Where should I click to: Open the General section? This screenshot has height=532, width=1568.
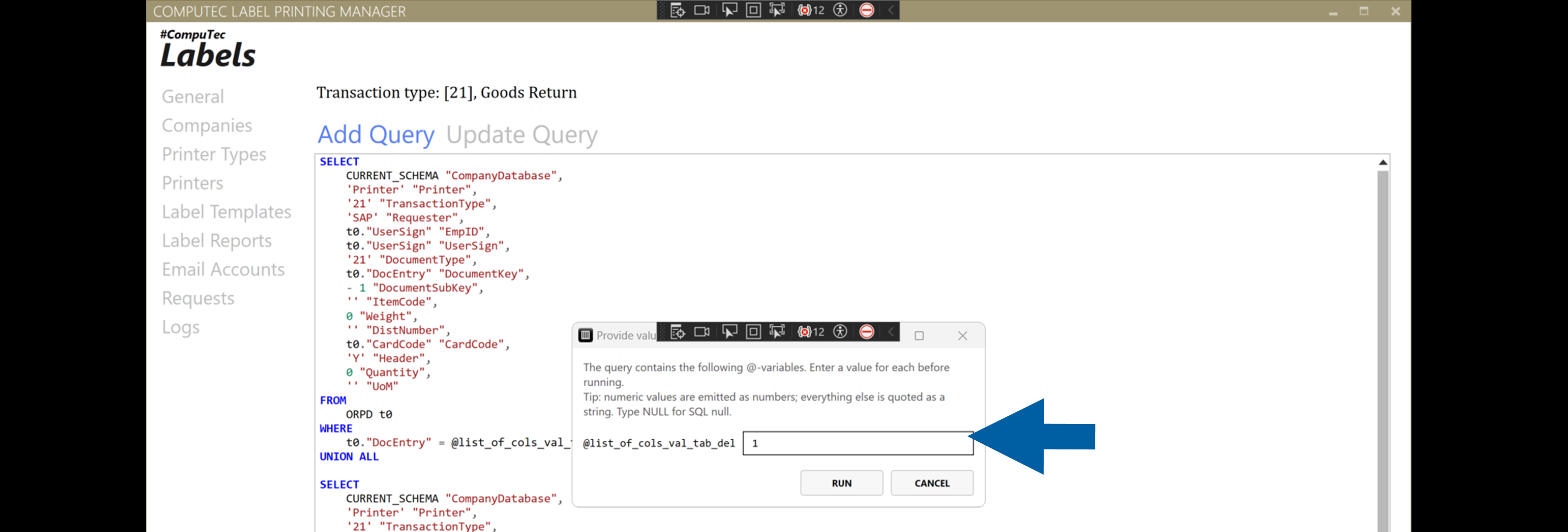click(192, 97)
